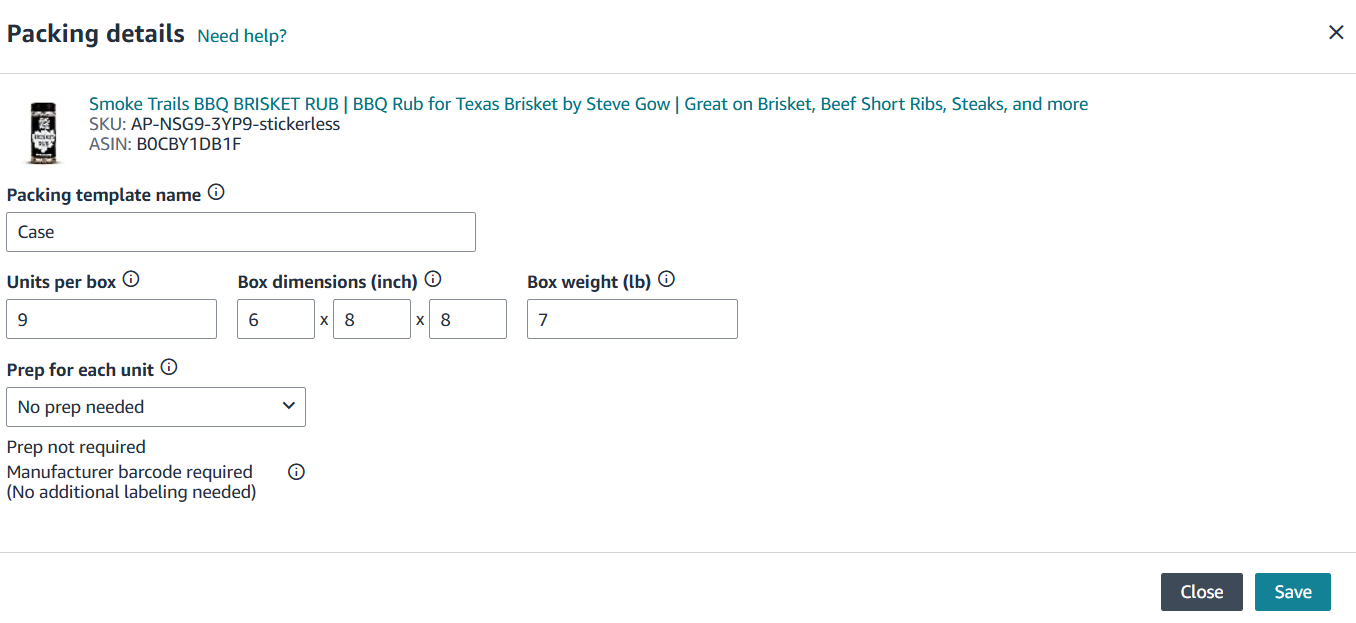Click the Box weight field showing 7
The width and height of the screenshot is (1356, 623).
pos(632,319)
